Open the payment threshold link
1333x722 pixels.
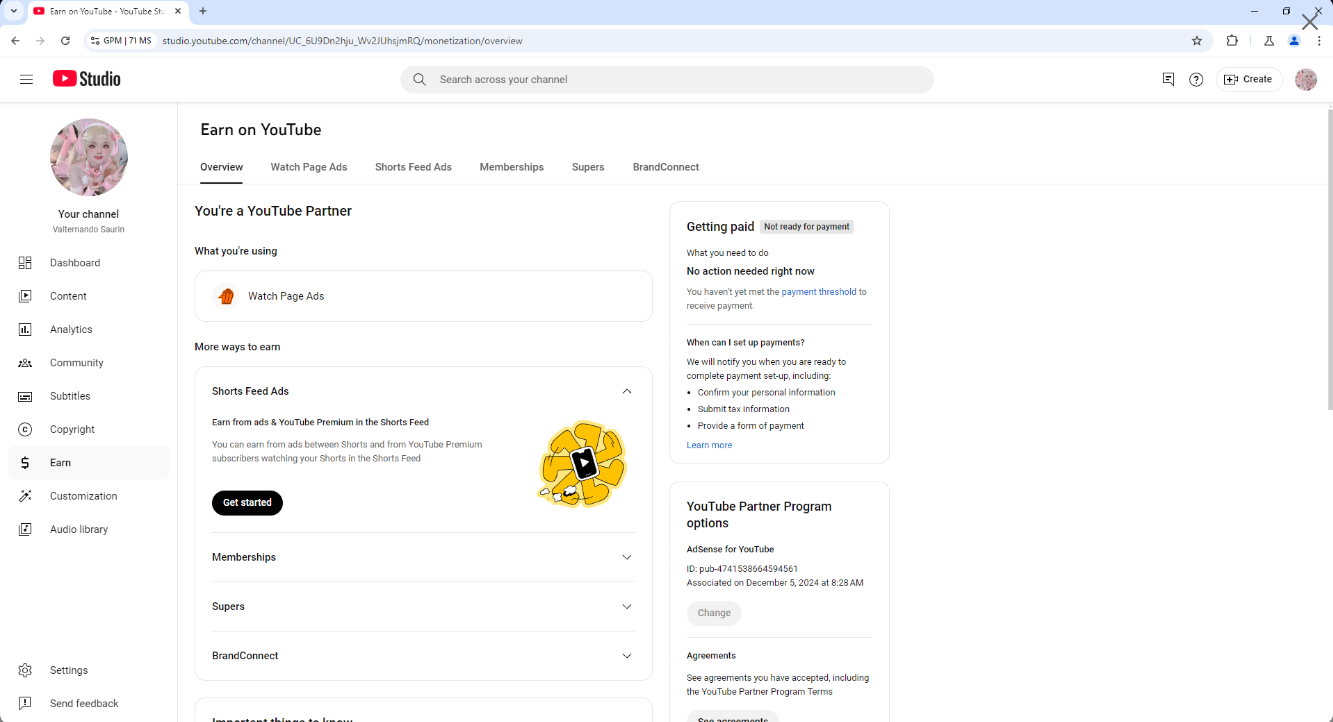818,292
